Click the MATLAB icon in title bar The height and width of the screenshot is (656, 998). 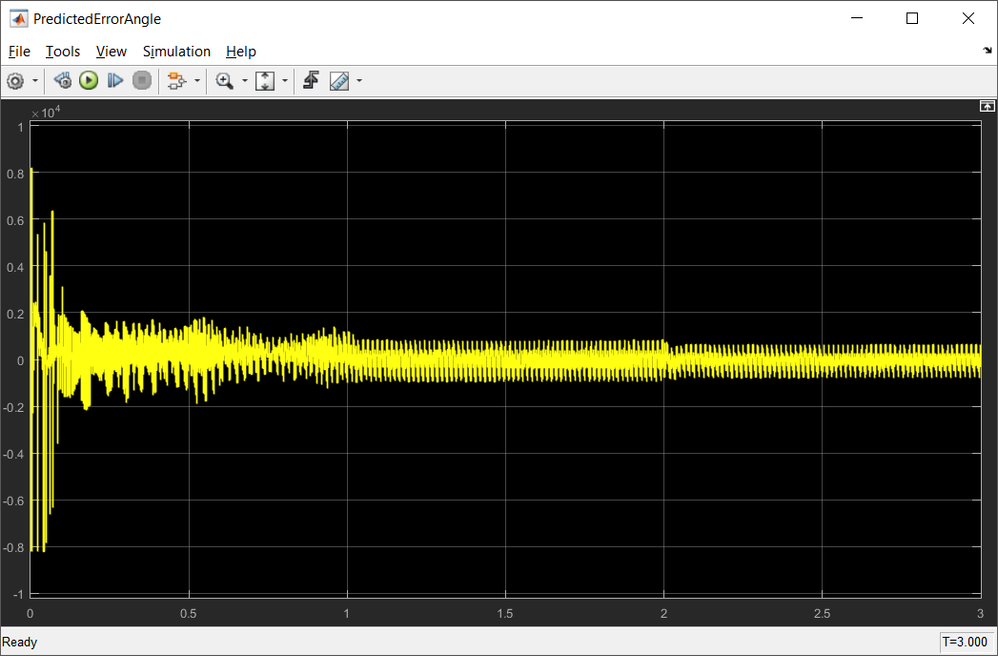pos(18,18)
